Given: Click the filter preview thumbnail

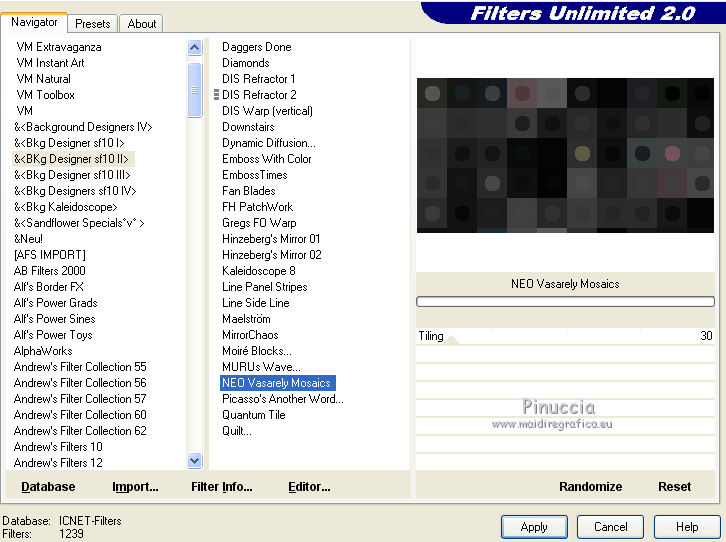Looking at the screenshot, I should pos(565,155).
